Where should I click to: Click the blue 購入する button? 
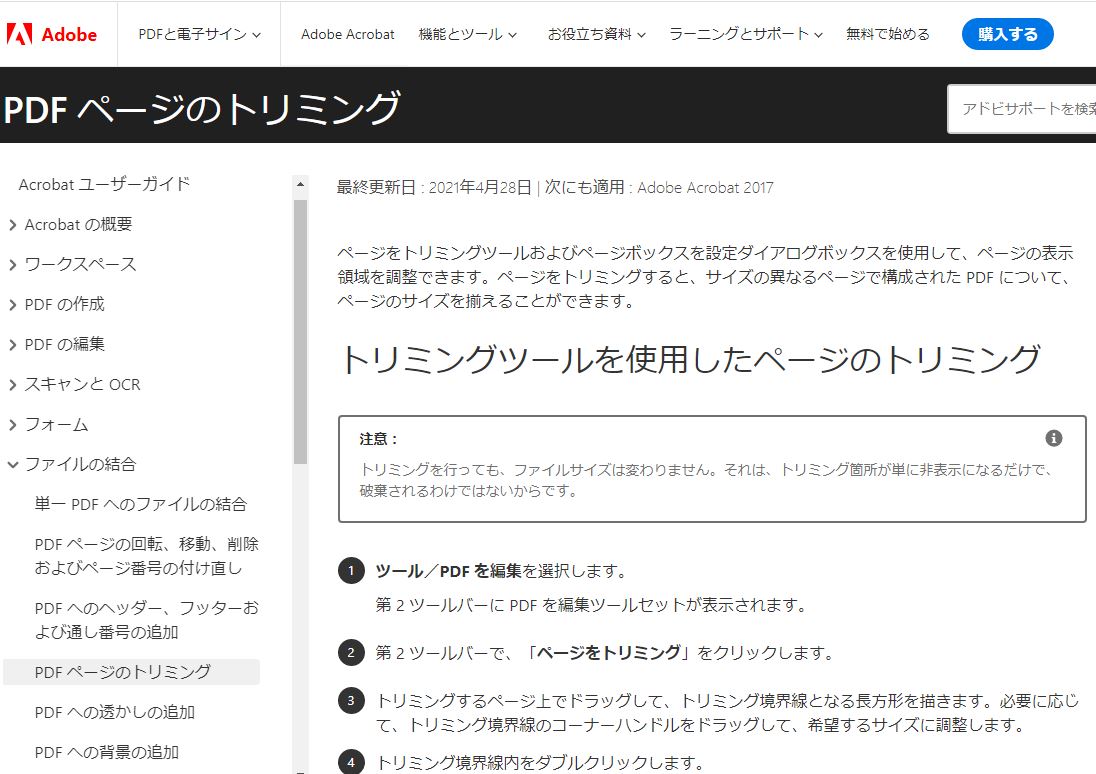tap(1007, 33)
